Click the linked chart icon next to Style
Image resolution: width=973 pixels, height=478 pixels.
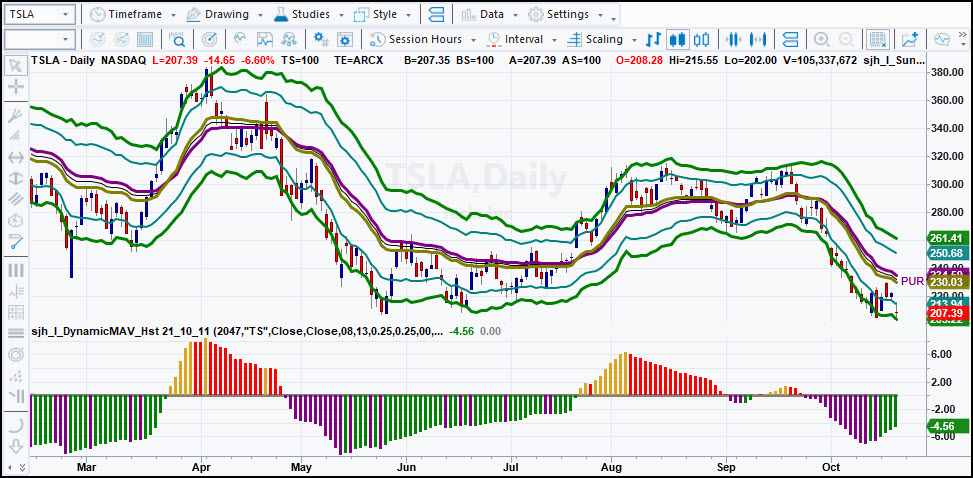(x=437, y=14)
